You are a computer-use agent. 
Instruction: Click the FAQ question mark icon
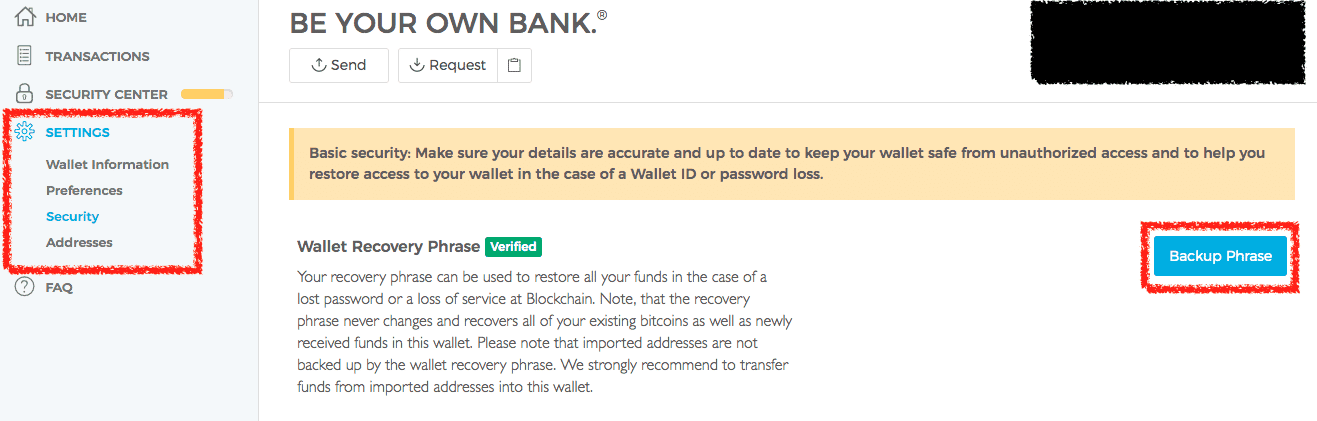pyautogui.click(x=26, y=287)
